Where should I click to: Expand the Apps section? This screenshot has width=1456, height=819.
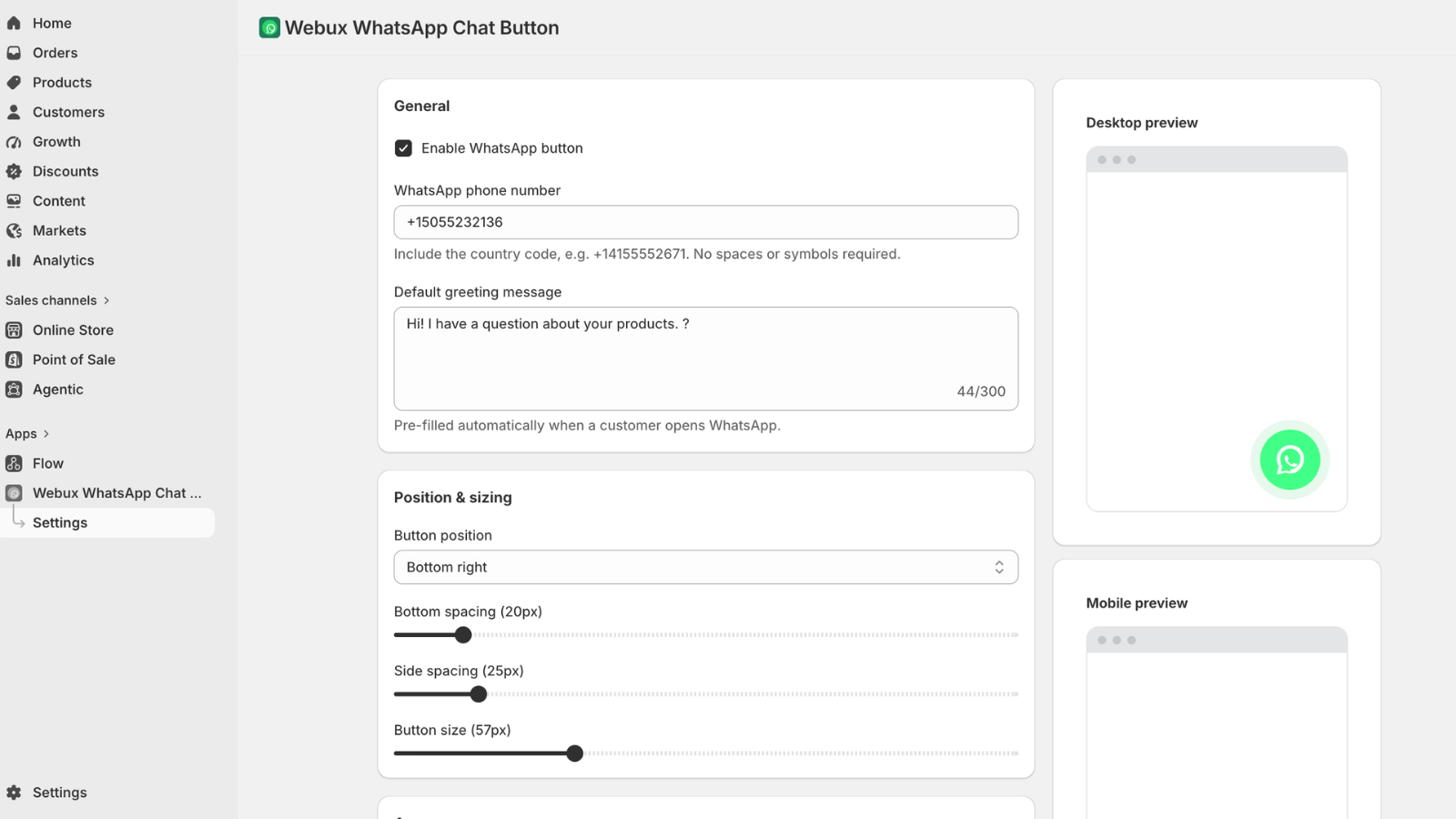[27, 434]
